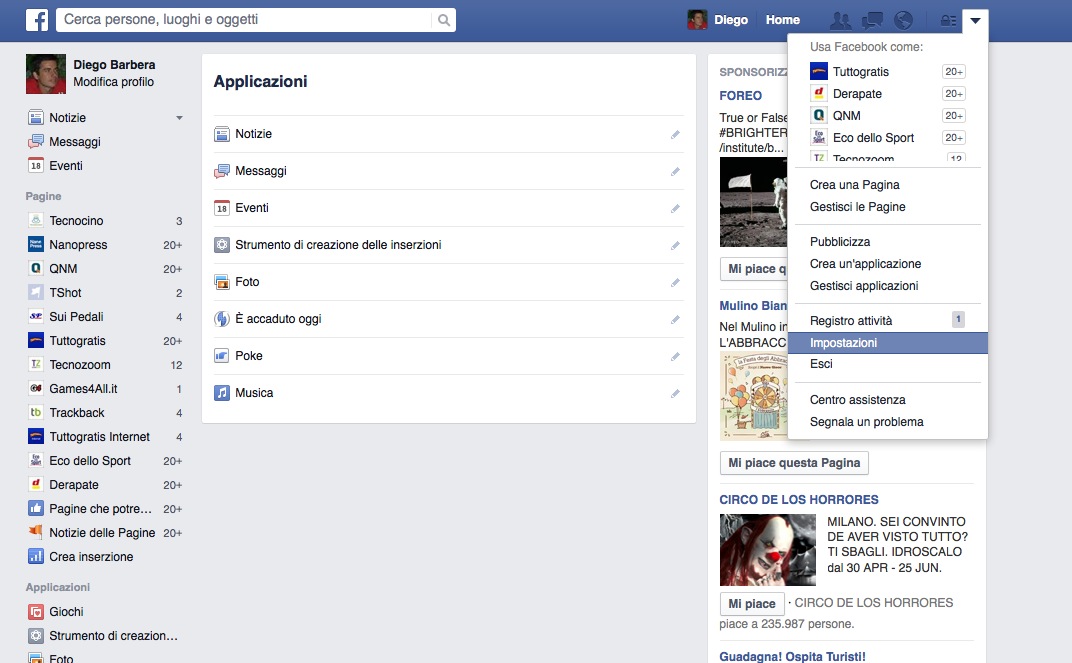
Task: Open the FOREO sponsored link
Action: 740,96
